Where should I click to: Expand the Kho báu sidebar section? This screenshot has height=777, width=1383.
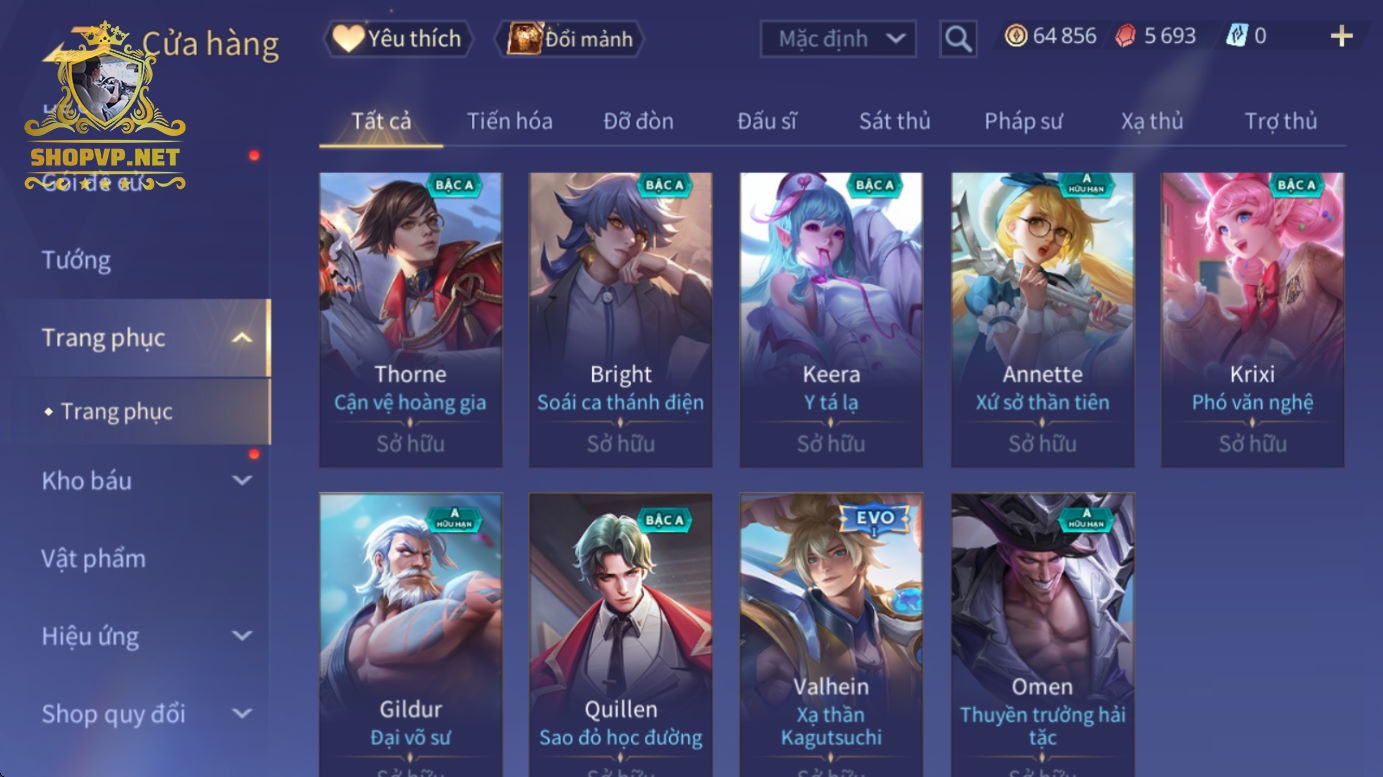point(242,481)
